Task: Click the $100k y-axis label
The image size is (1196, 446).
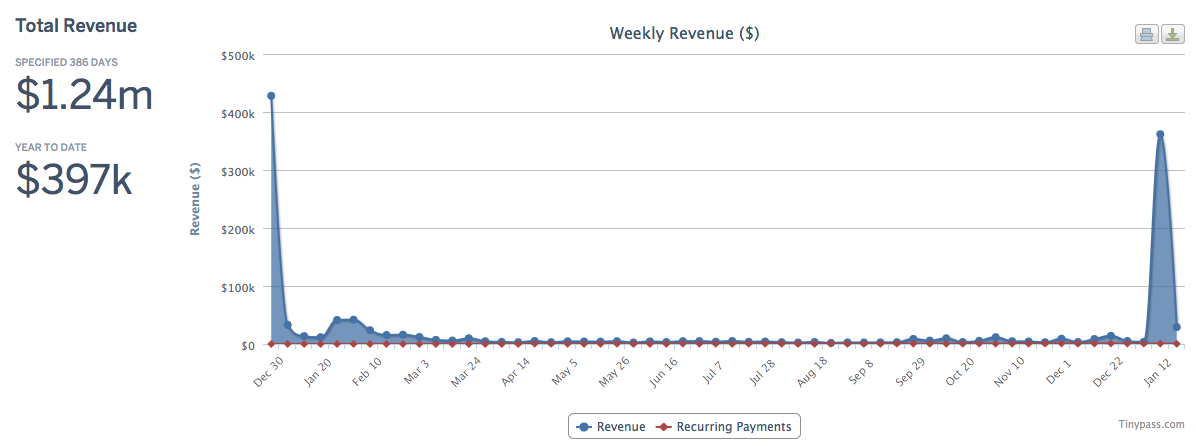Action: [240, 287]
